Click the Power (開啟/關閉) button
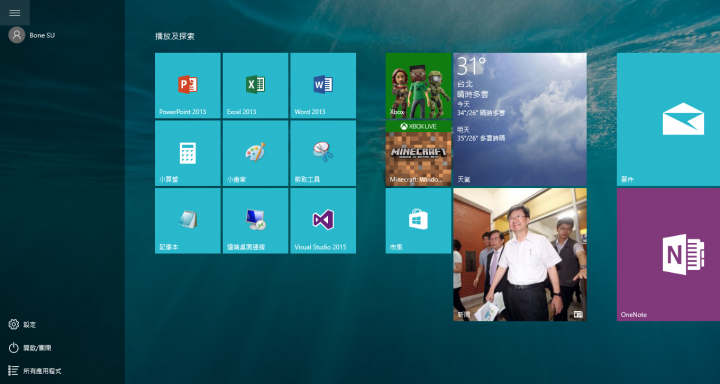 pyautogui.click(x=30, y=348)
